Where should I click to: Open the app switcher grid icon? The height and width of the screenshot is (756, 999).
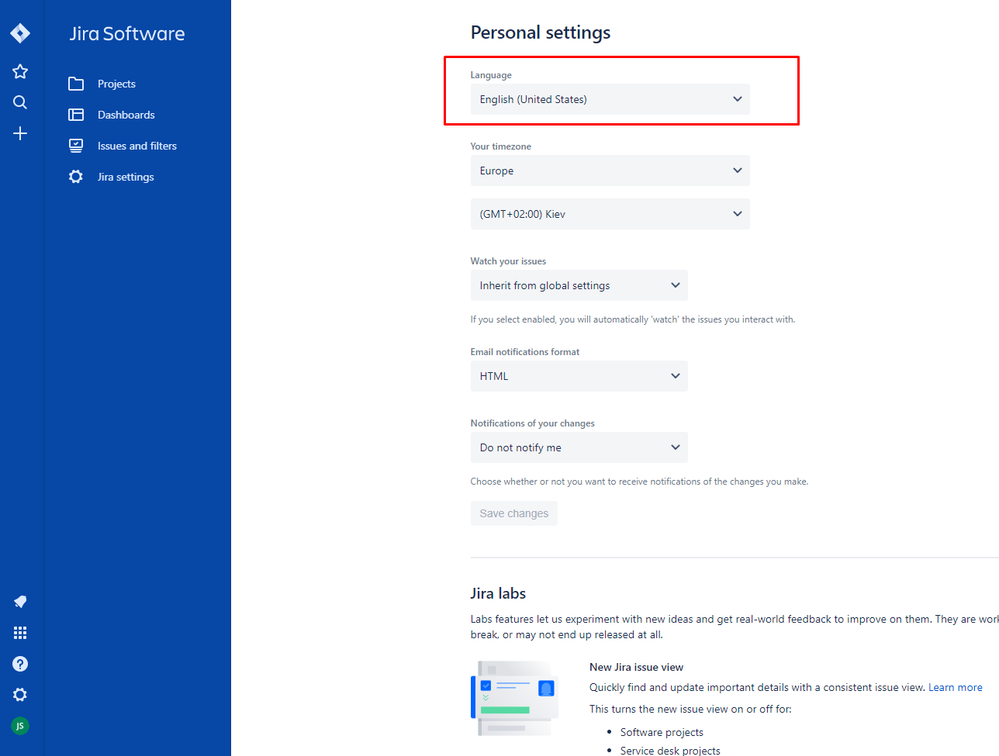tap(20, 632)
